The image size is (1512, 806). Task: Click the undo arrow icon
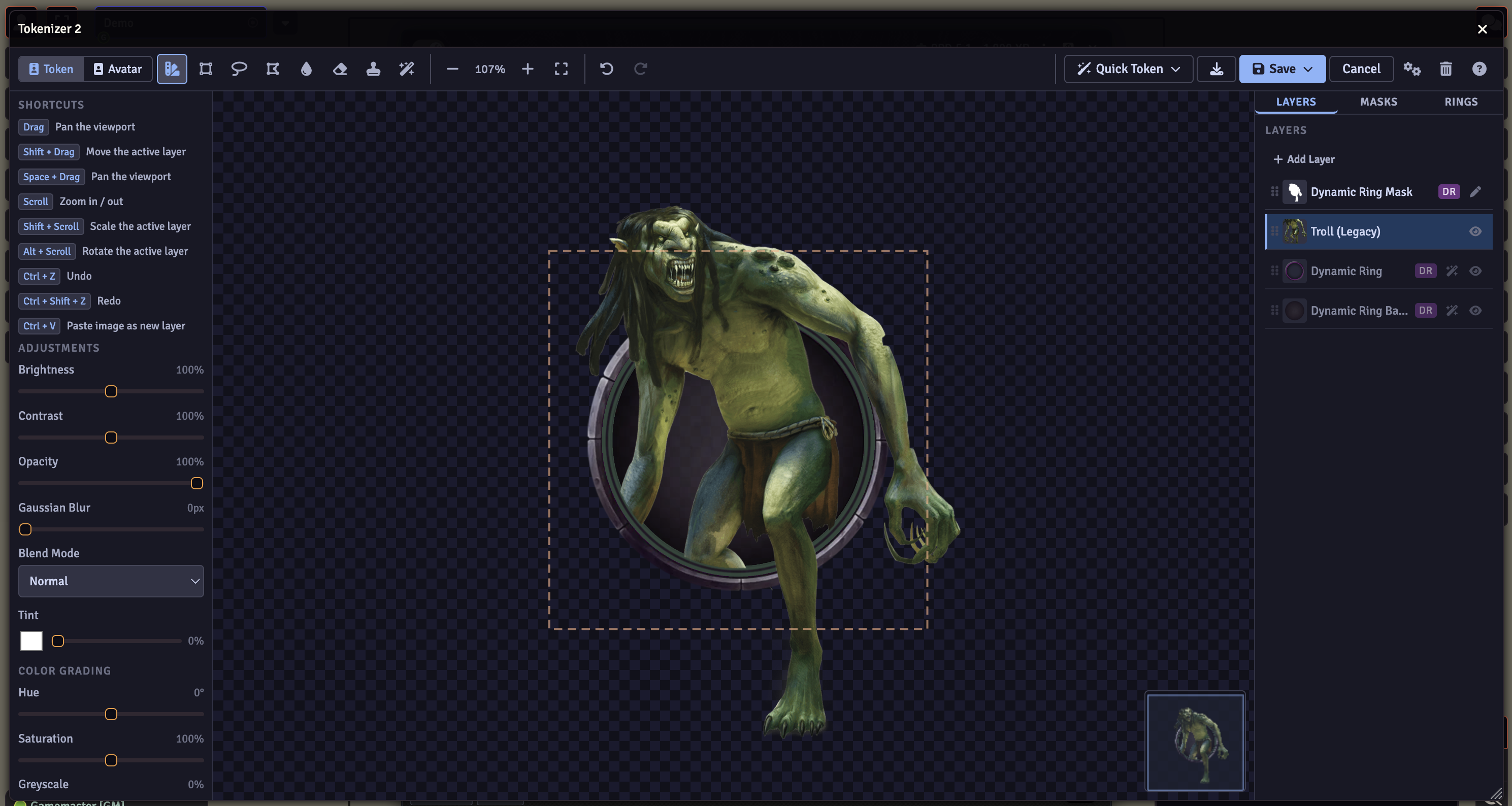606,69
